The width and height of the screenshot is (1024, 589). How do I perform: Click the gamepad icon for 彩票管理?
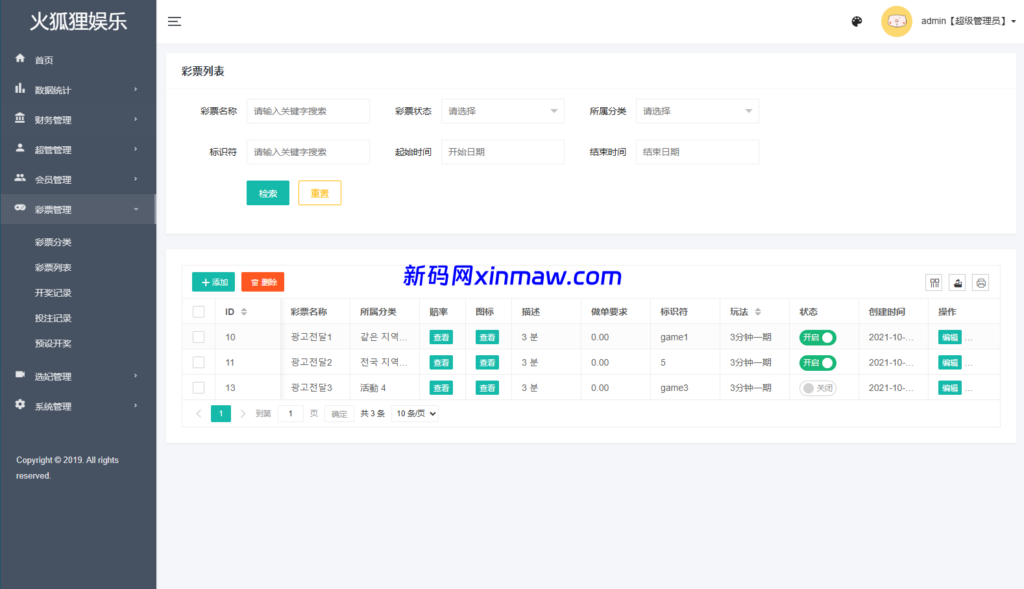click(20, 208)
